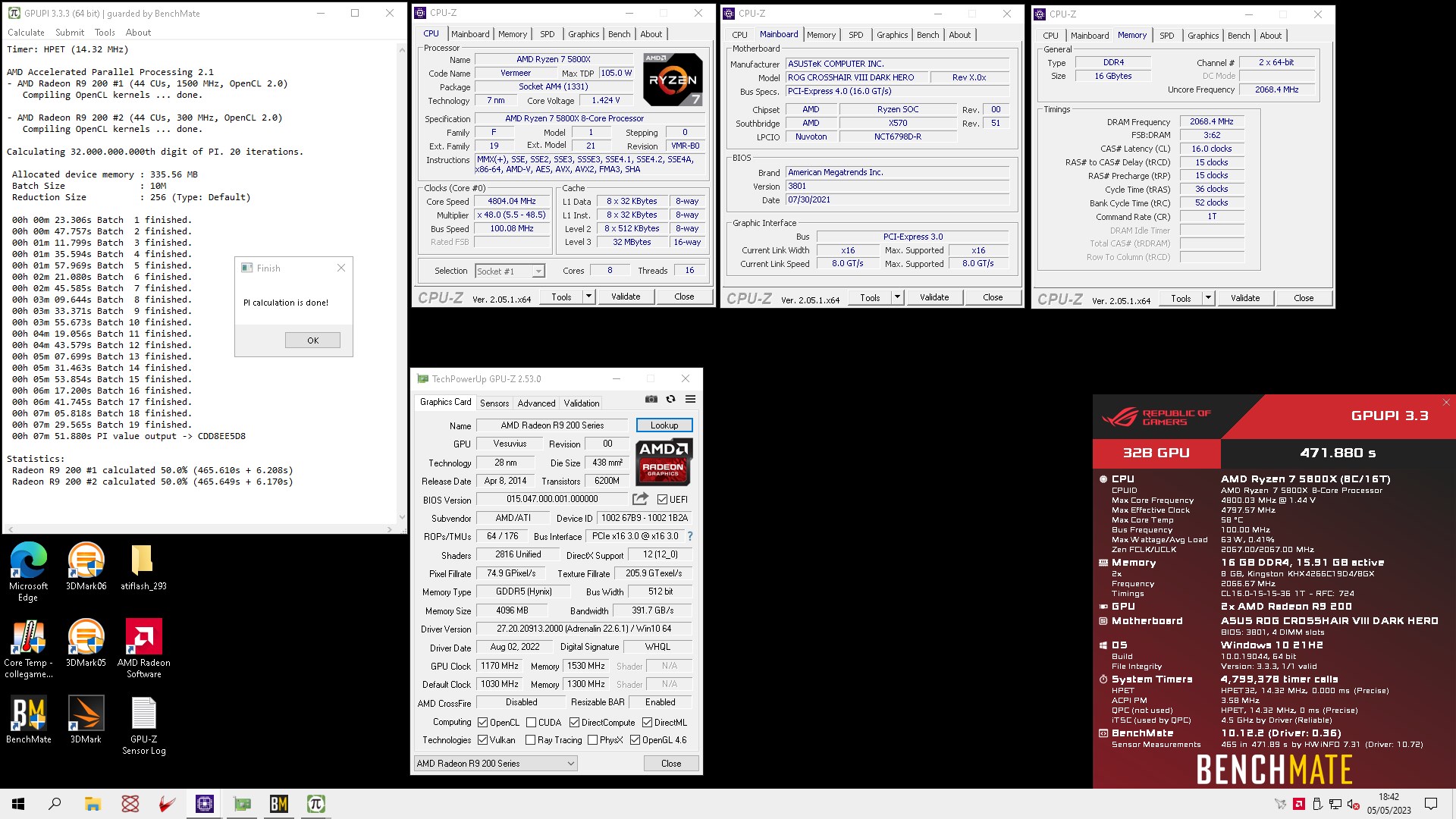Screen dimensions: 1456x819
Task: Expand Tools dropdown arrow in CPU-Z CPU window
Action: pyautogui.click(x=588, y=297)
